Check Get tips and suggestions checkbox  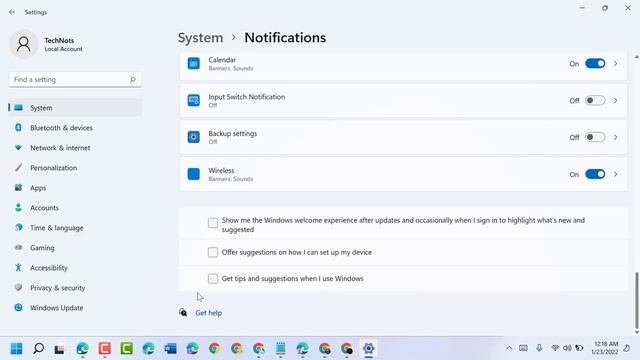pyautogui.click(x=213, y=278)
